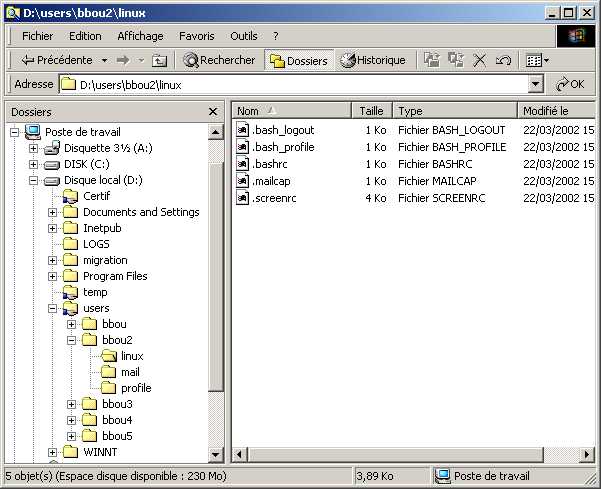Expand the migration folder node
This screenshot has width=601, height=489.
coord(53,260)
